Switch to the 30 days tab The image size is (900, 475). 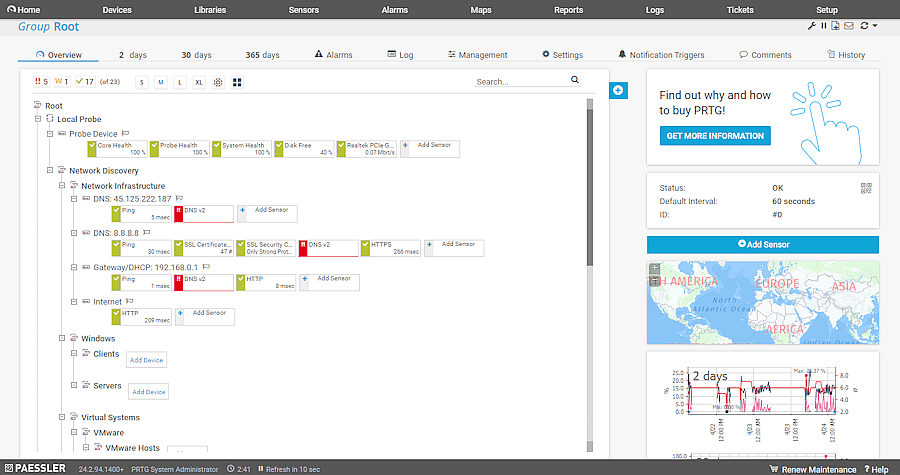pyautogui.click(x=196, y=55)
